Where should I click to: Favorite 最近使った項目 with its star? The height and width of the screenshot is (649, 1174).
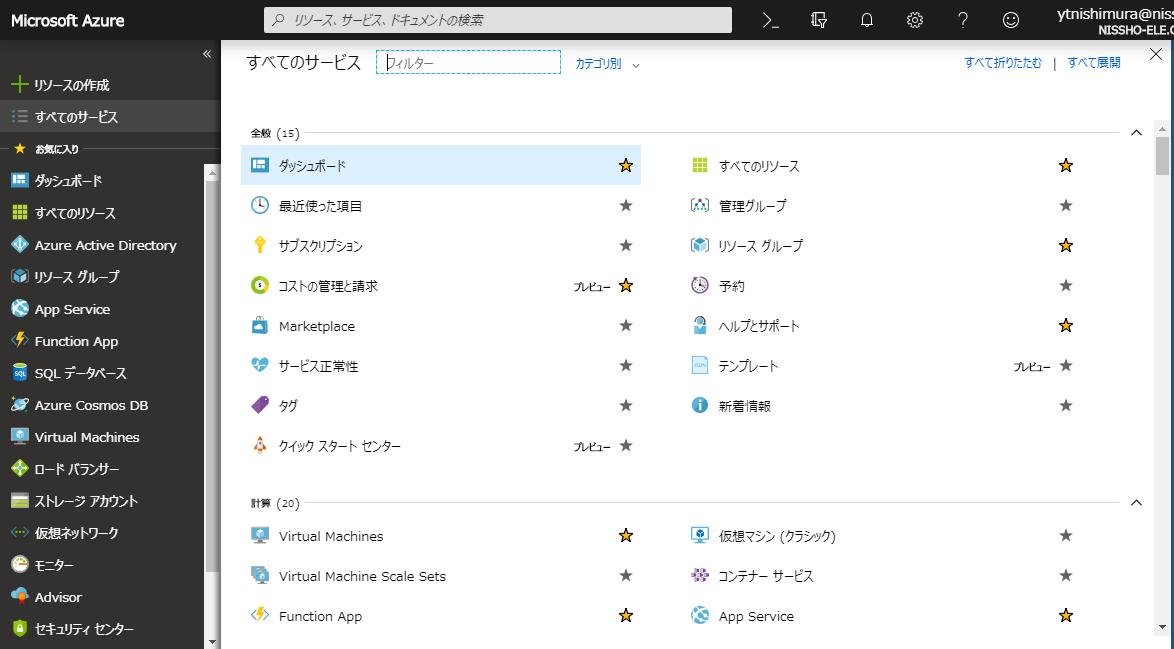click(626, 206)
